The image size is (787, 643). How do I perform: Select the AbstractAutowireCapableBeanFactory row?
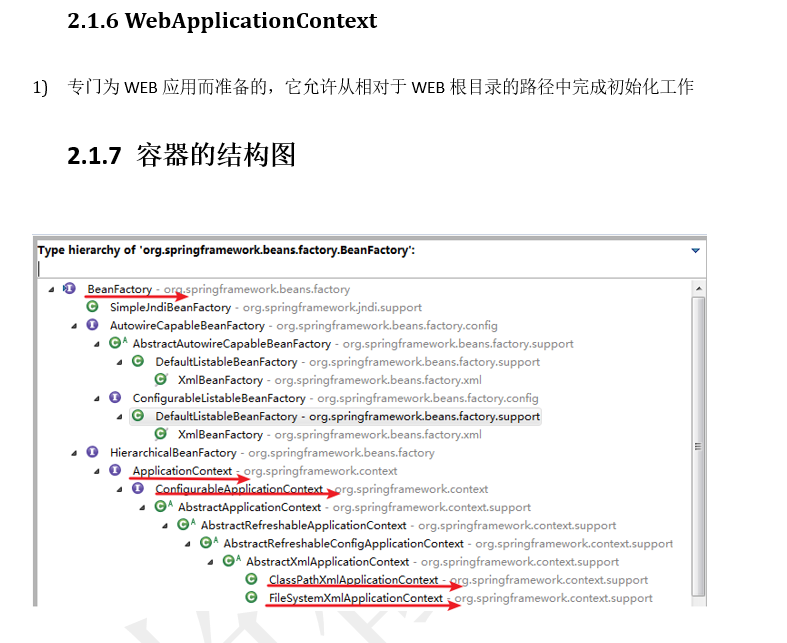coord(353,344)
